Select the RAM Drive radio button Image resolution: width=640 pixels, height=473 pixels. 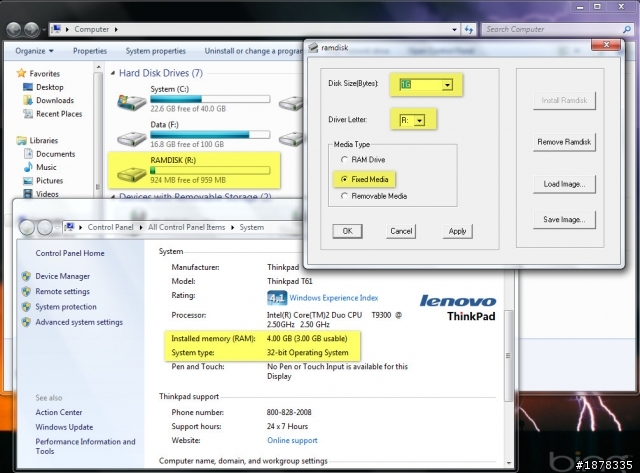[344, 160]
